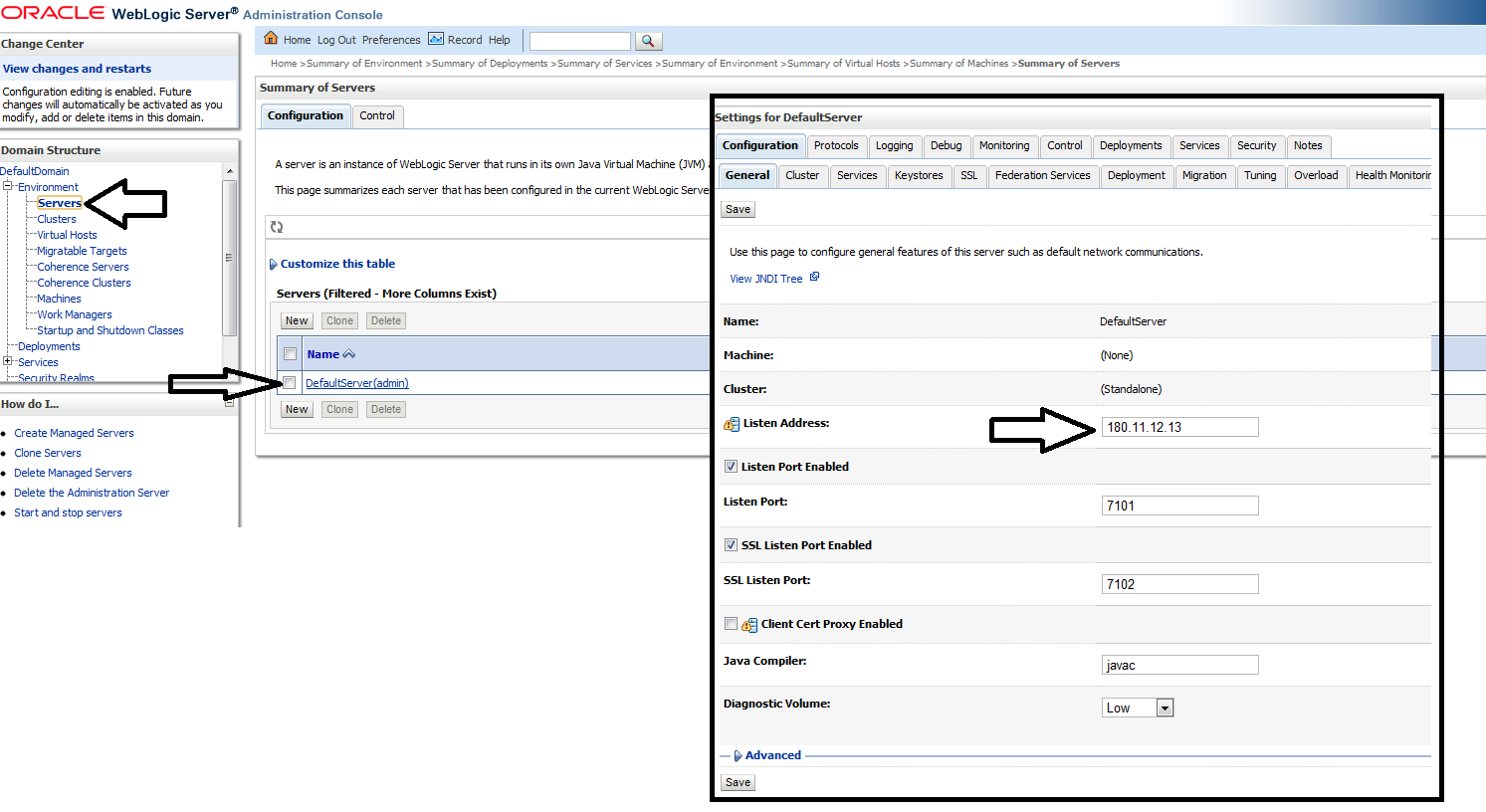
Task: Select Servers in Domain Structure tree
Action: pyautogui.click(x=60, y=203)
